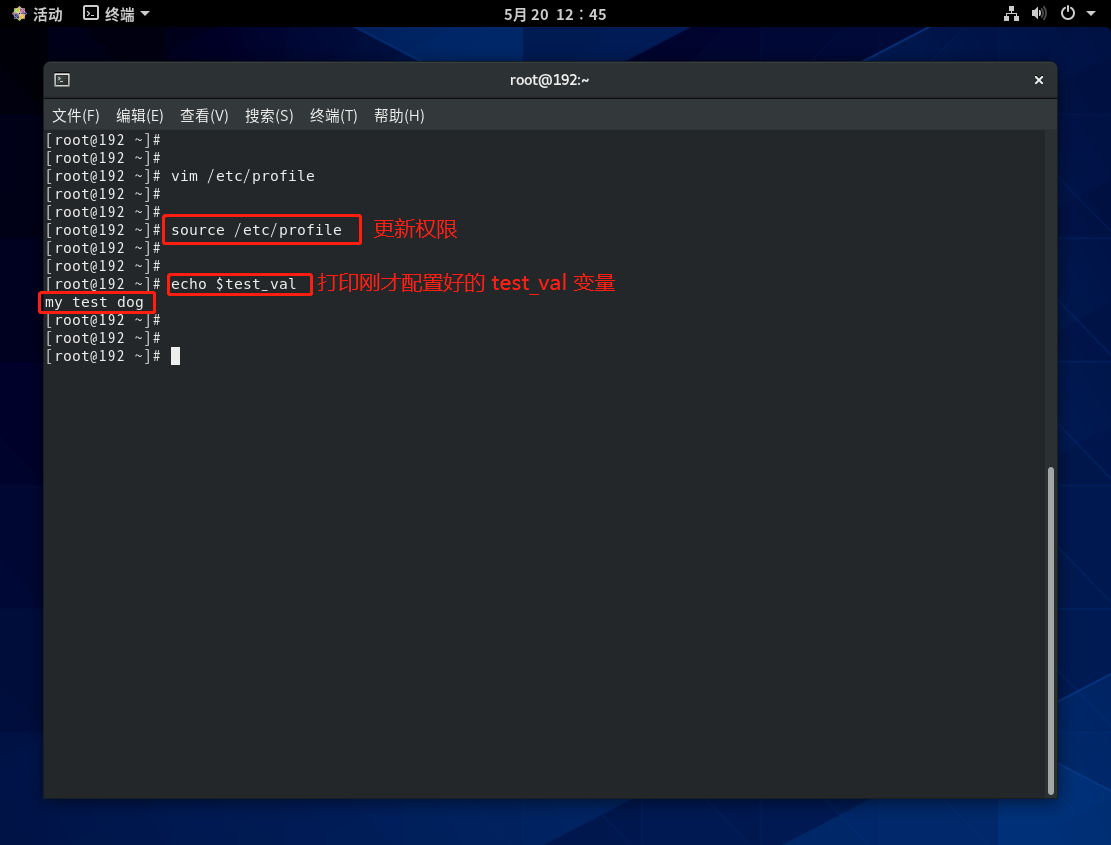Click the power icon in top bar
The height and width of the screenshot is (845, 1111).
(x=1067, y=14)
